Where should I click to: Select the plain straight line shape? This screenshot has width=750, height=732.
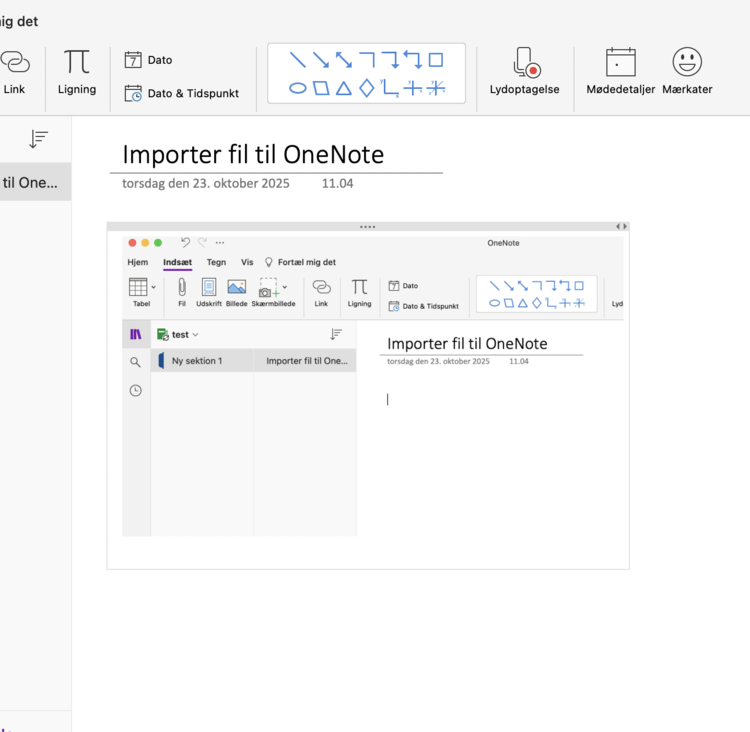(x=298, y=60)
